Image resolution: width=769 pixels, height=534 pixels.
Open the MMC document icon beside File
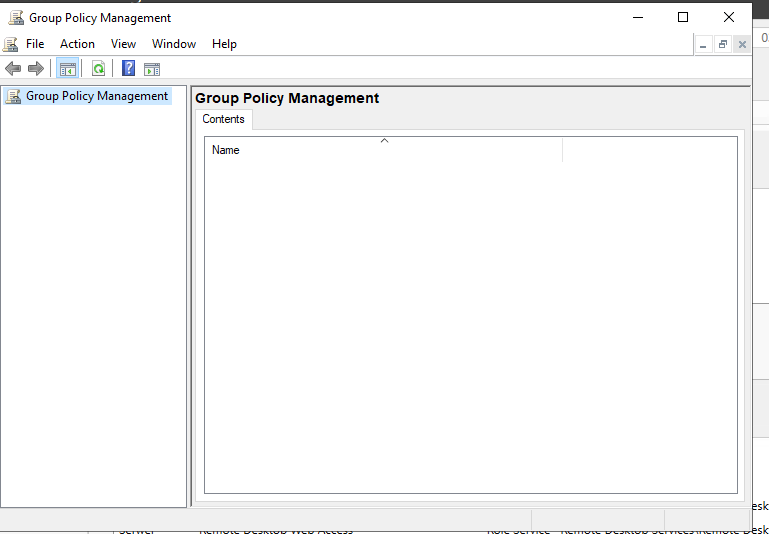click(x=10, y=44)
